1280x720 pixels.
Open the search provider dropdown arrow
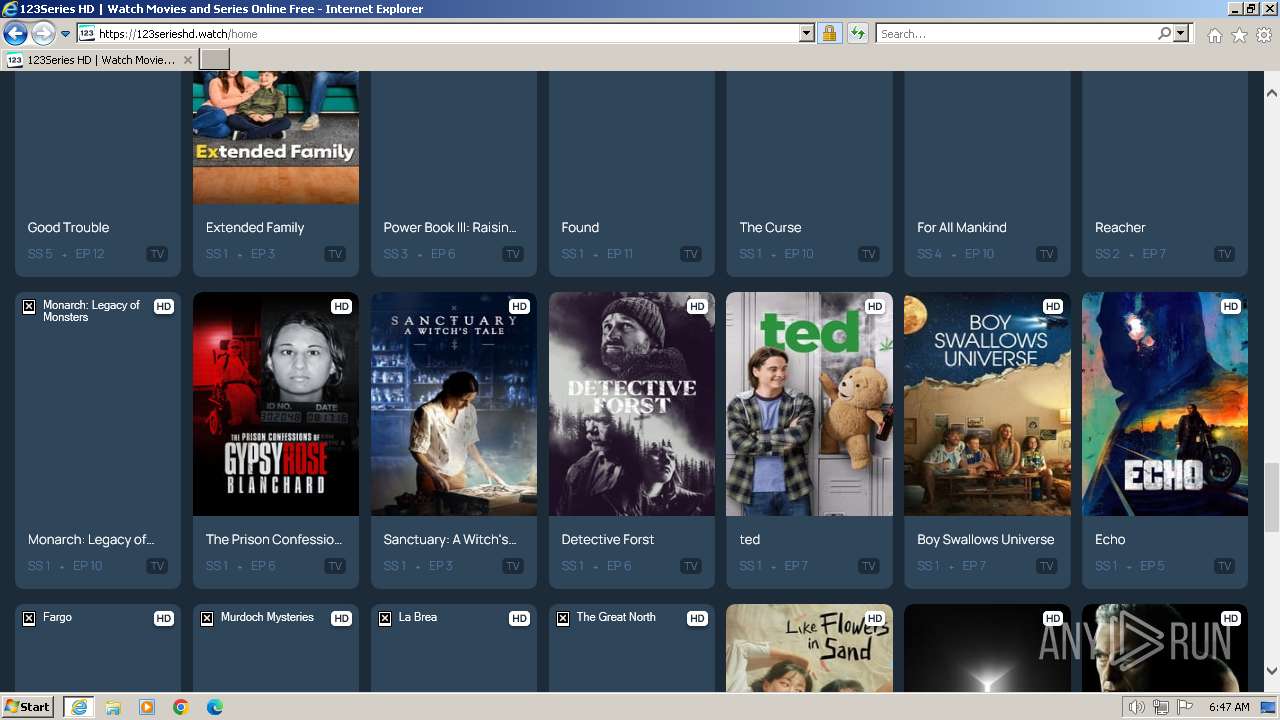(x=1181, y=34)
